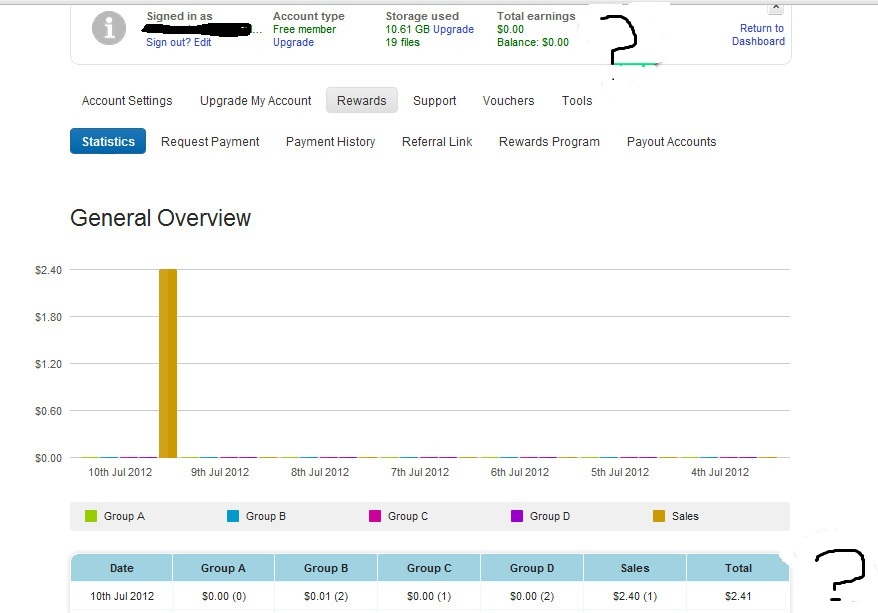Viewport: 878px width, 613px height.
Task: Go to Rewards Program section
Action: tap(549, 142)
